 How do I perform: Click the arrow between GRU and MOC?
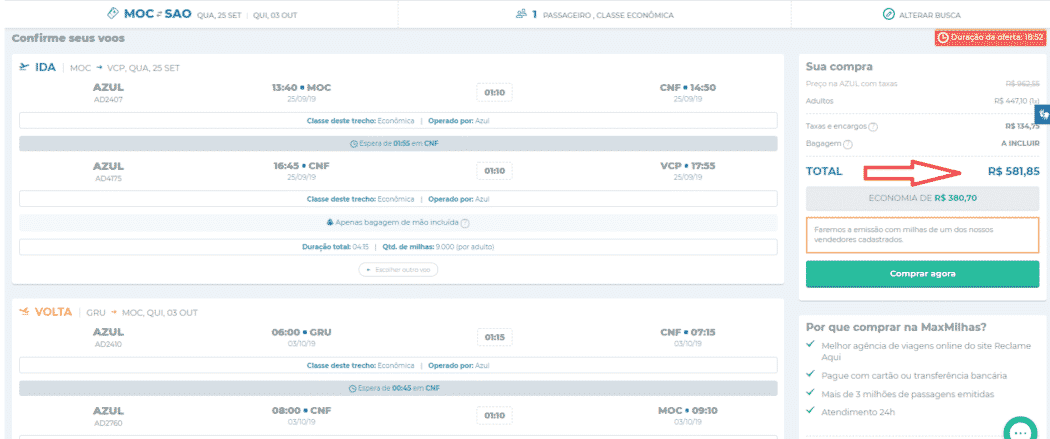click(114, 313)
